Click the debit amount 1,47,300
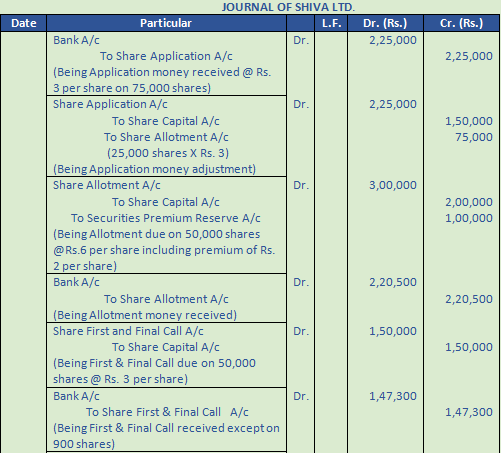 [393, 396]
